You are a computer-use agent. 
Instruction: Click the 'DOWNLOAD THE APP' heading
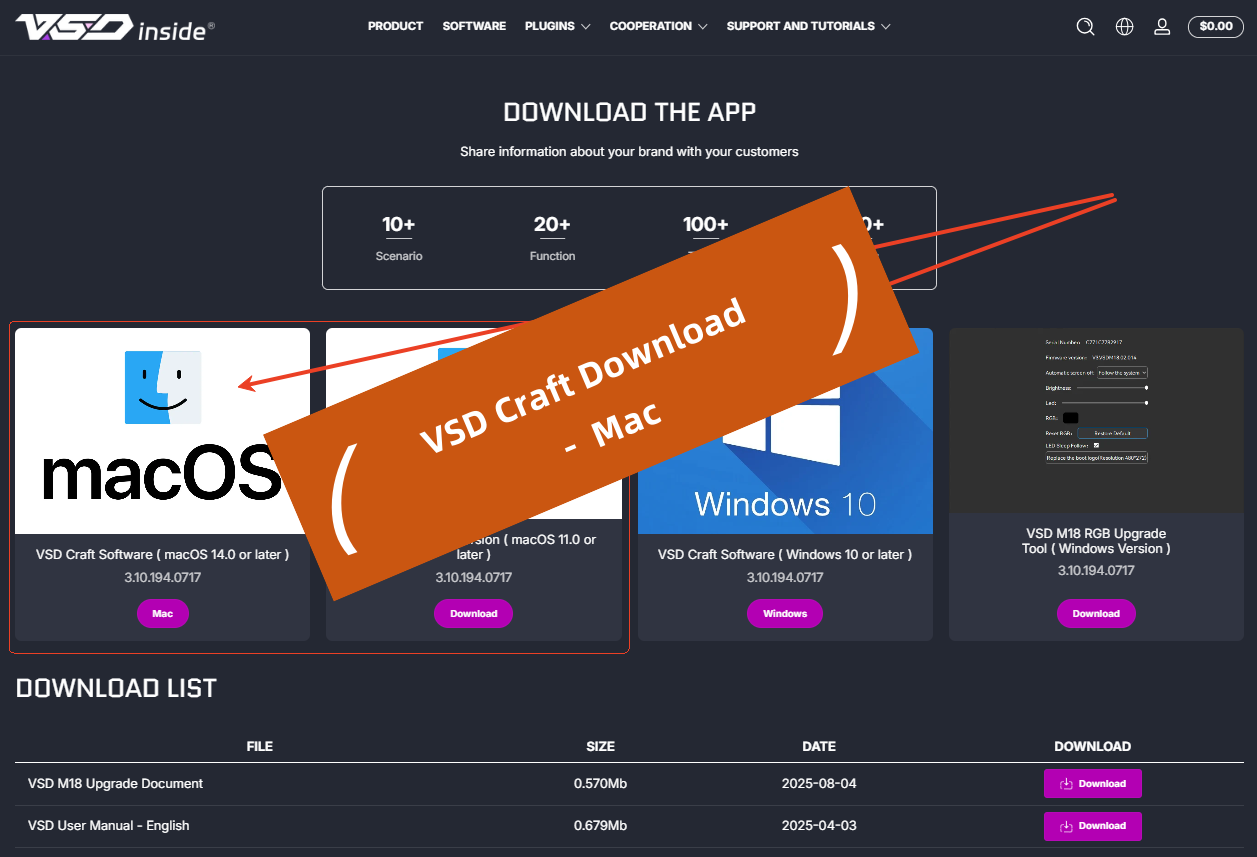pyautogui.click(x=630, y=112)
